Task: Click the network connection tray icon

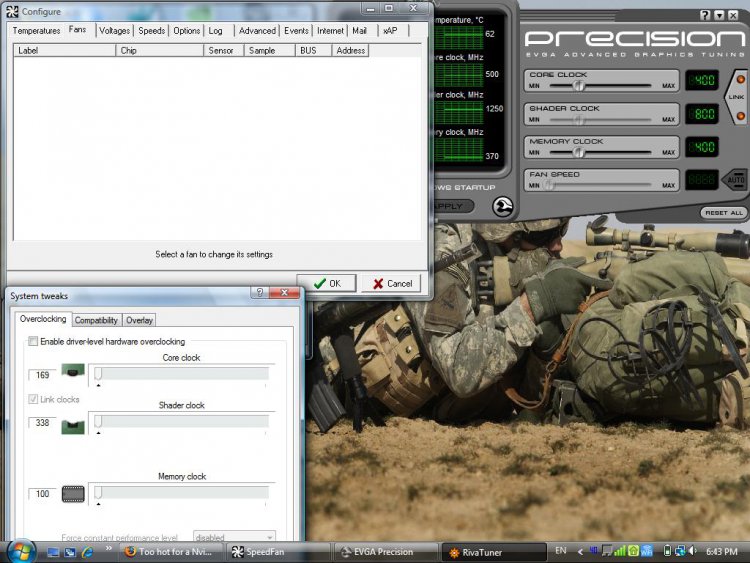Action: 680,551
